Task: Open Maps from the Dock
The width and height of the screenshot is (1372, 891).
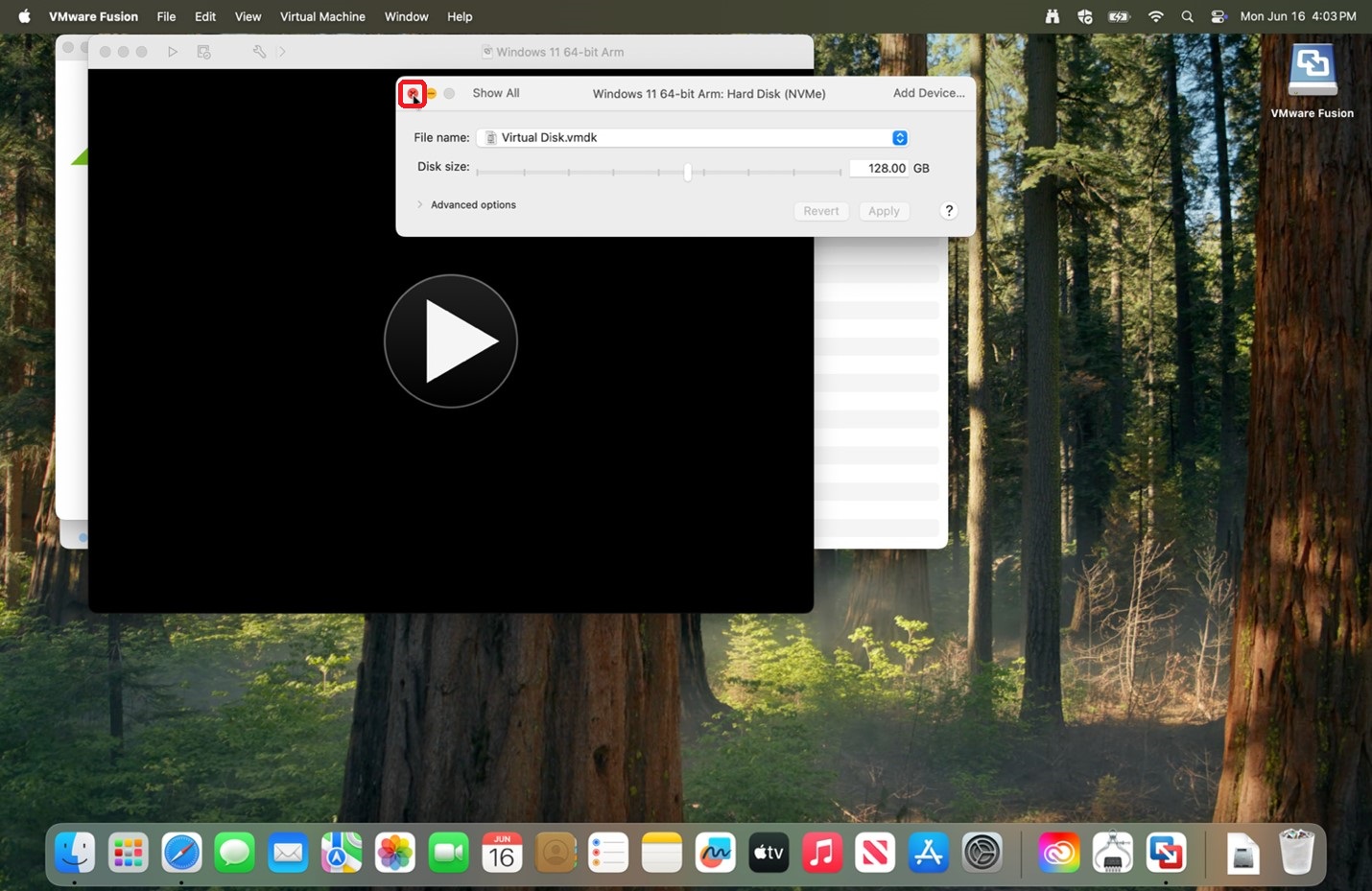Action: (x=342, y=852)
